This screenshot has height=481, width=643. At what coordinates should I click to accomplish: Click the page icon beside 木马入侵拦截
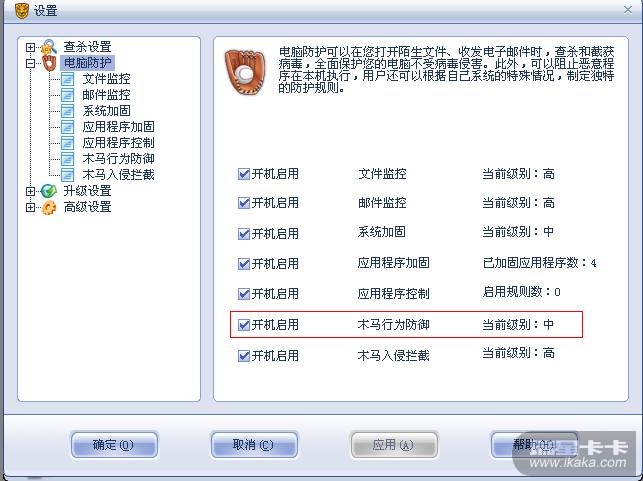pos(67,175)
